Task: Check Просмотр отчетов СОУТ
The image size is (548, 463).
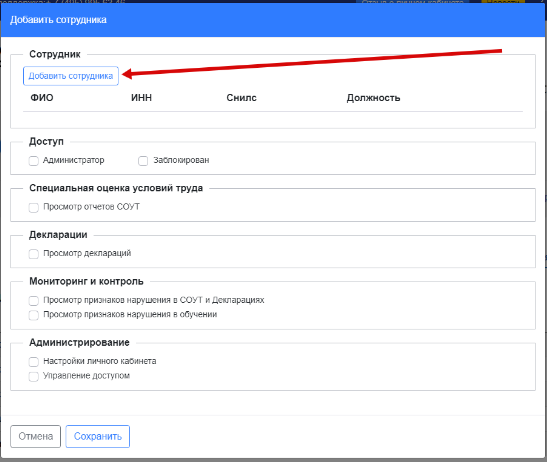Action: click(34, 207)
